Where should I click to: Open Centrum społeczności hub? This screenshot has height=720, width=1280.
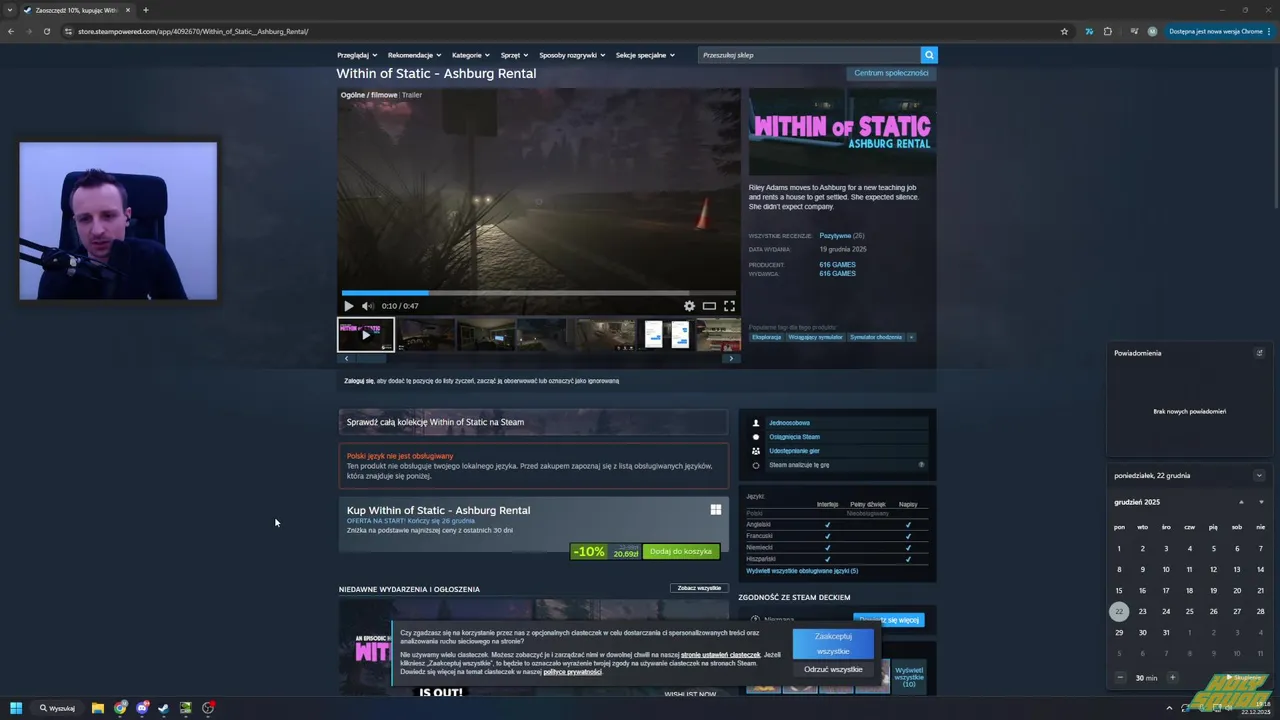[x=891, y=73]
